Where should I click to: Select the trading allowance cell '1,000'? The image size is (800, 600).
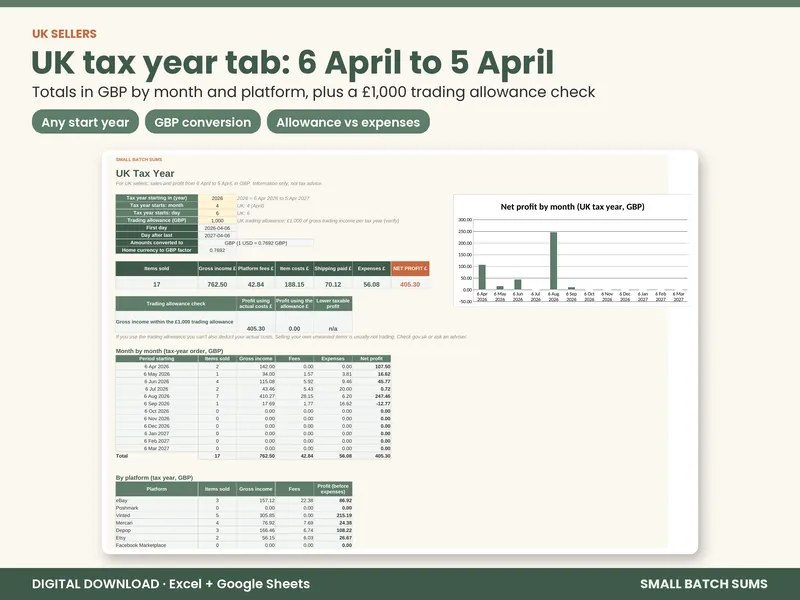[217, 220]
